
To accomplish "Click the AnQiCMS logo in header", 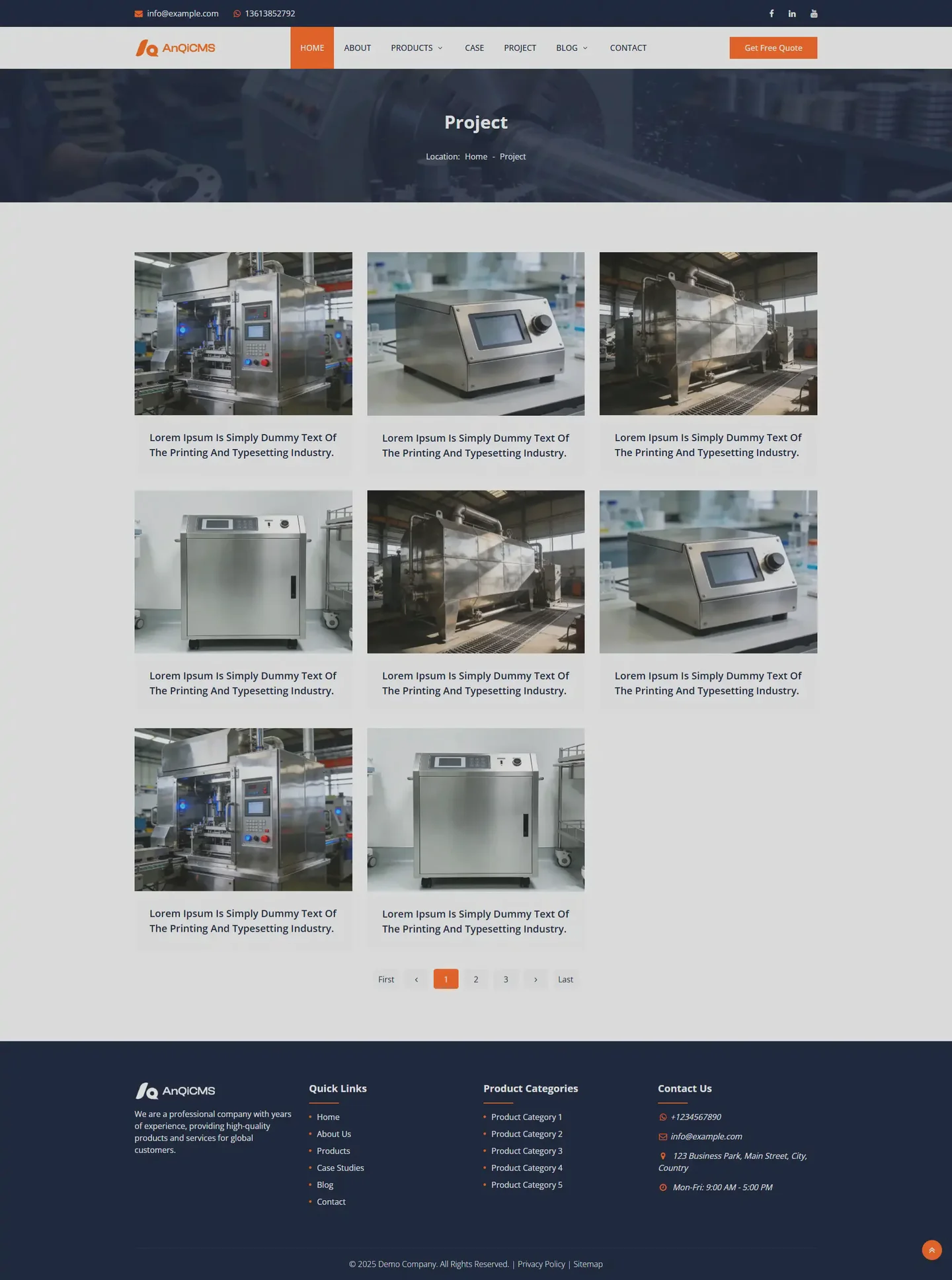I will [175, 48].
